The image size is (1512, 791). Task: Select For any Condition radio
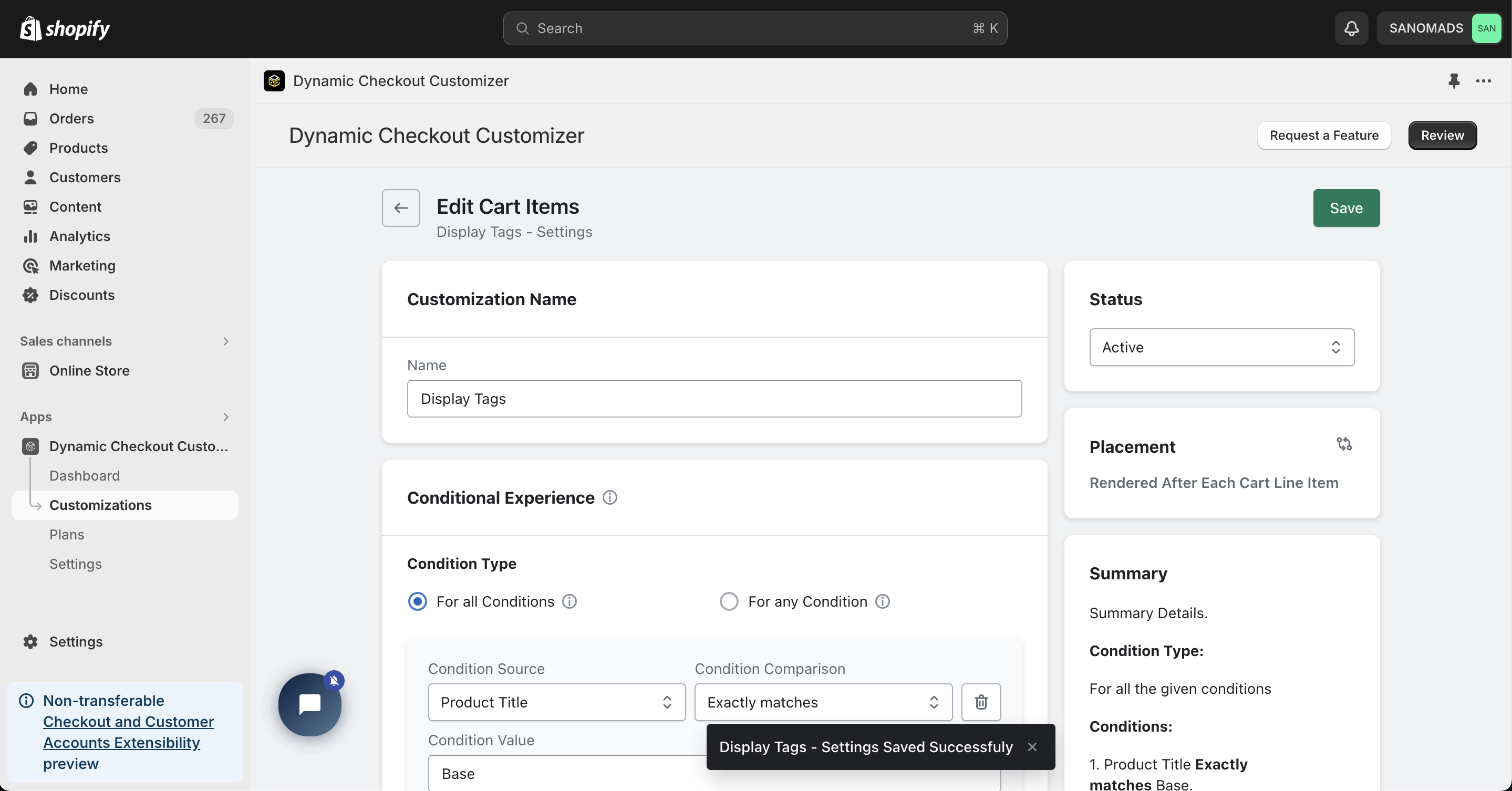coord(728,601)
